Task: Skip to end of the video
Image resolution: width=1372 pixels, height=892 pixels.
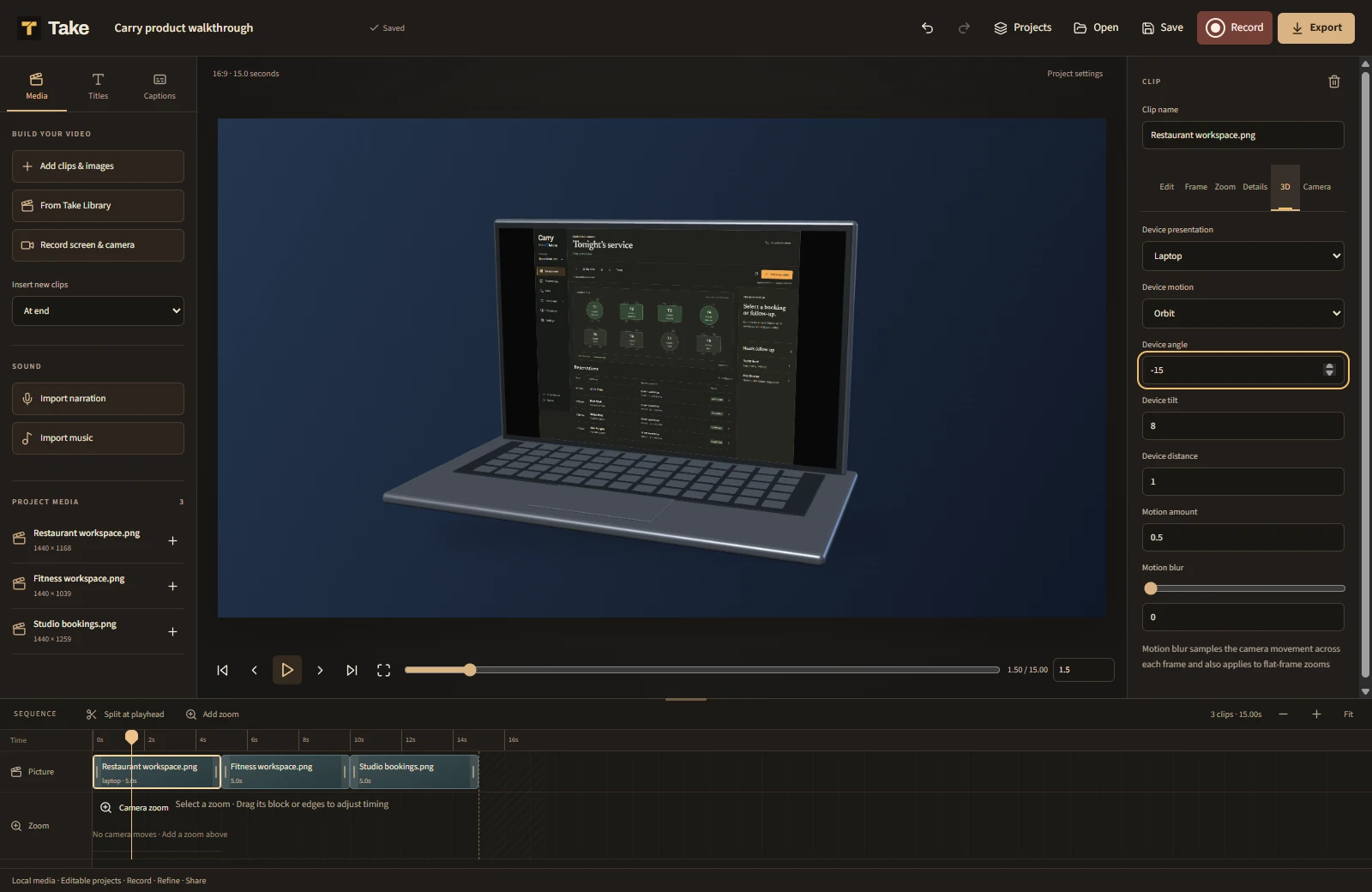Action: [352, 670]
